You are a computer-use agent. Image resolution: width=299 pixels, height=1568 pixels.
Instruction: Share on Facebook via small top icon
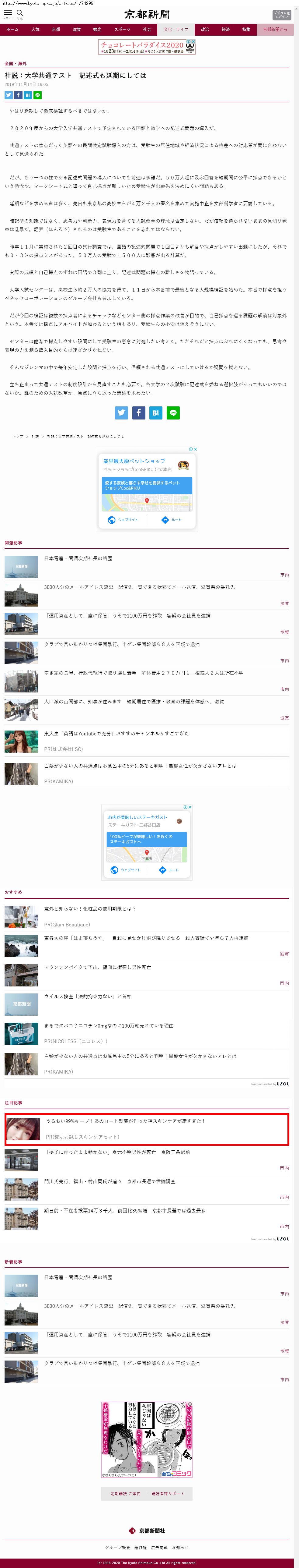coord(18,95)
